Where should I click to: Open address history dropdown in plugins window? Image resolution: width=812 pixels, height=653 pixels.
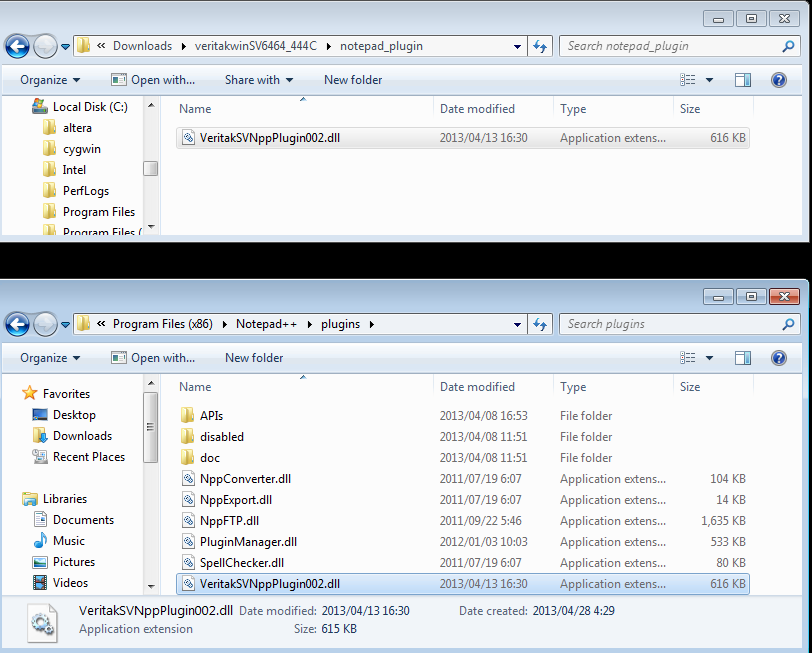[x=517, y=325]
